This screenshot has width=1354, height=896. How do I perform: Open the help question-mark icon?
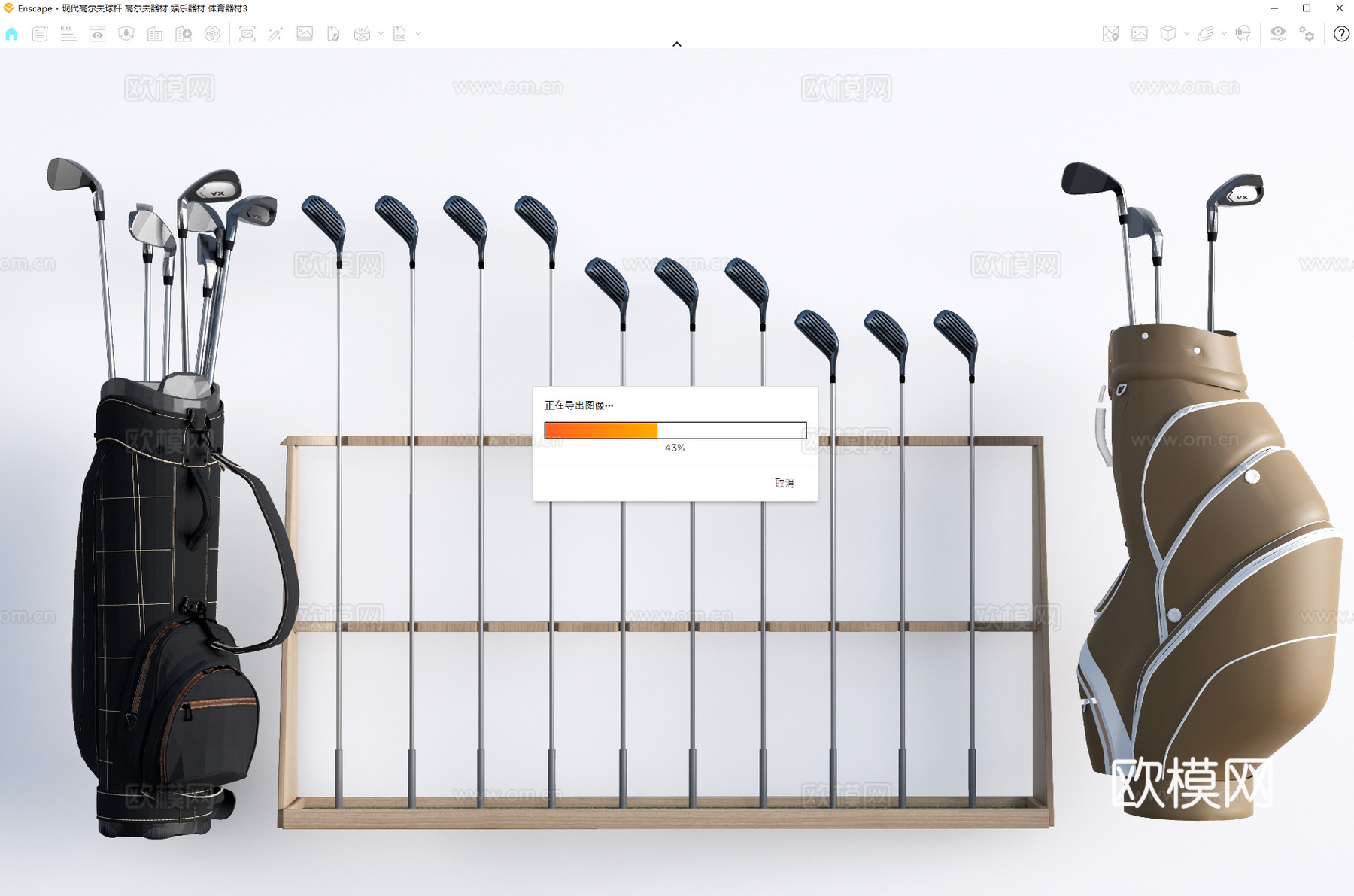1341,34
